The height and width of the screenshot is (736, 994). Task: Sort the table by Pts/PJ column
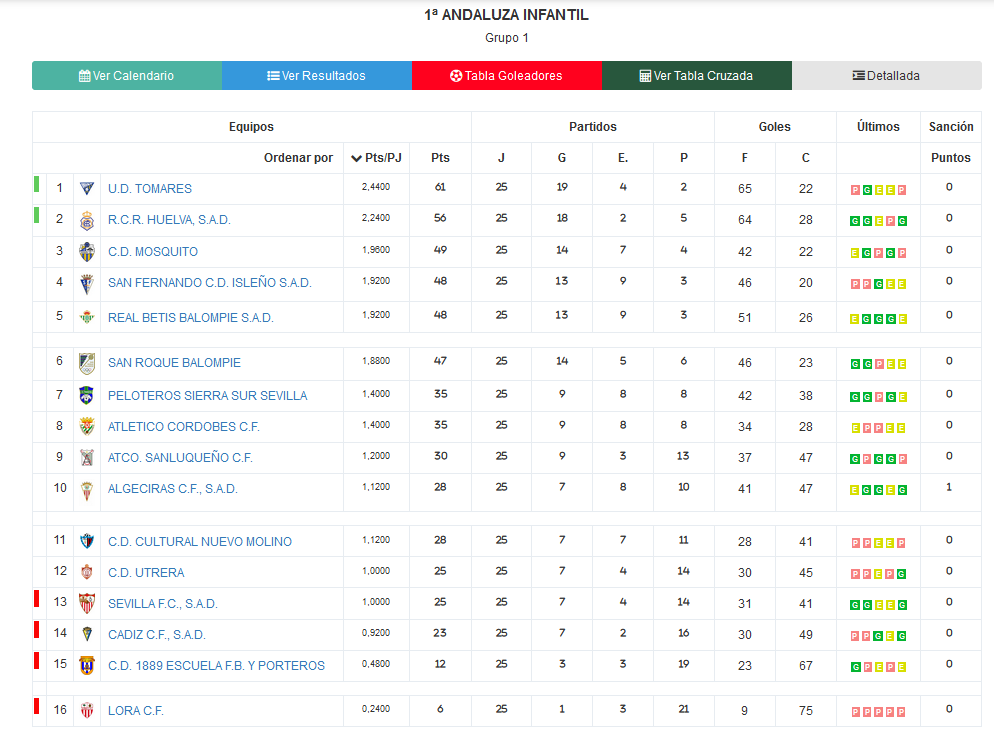click(377, 158)
